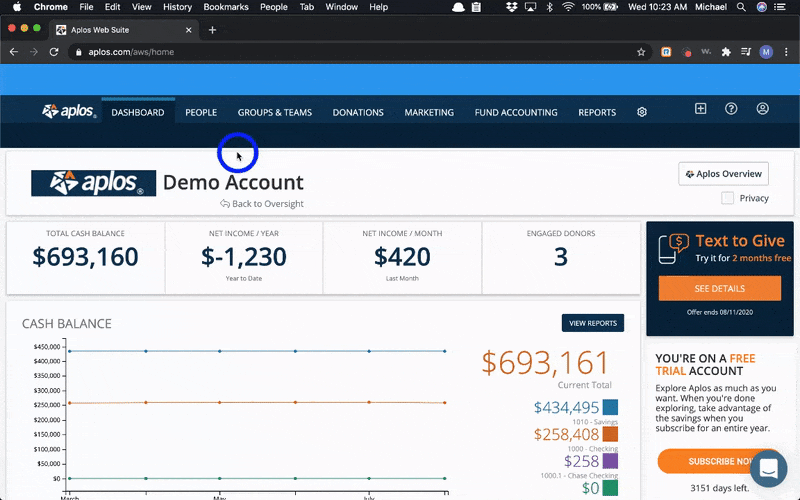Click the blue 1010 Savings legend swatch

click(610, 407)
